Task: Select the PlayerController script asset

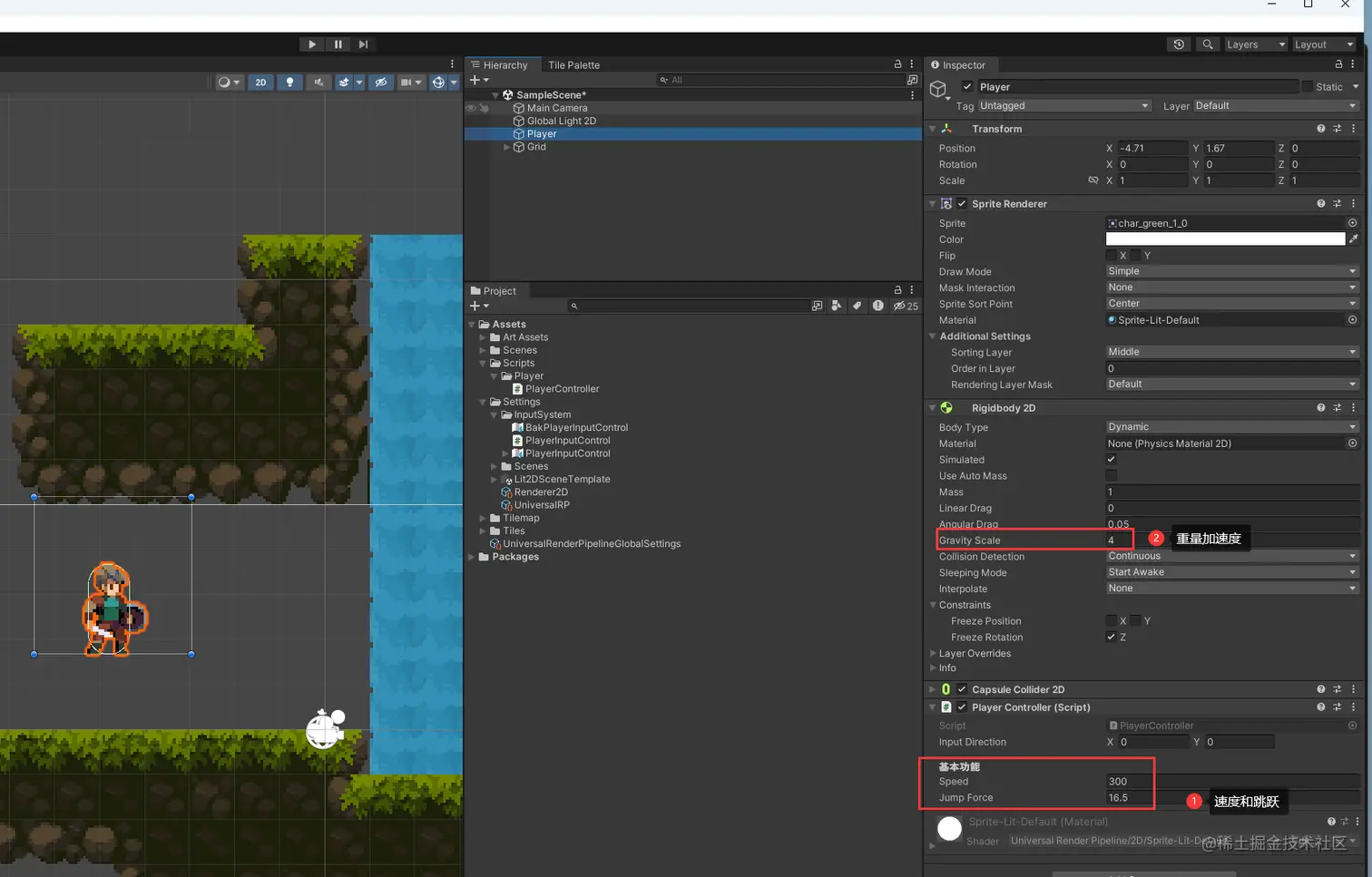Action: [x=562, y=389]
